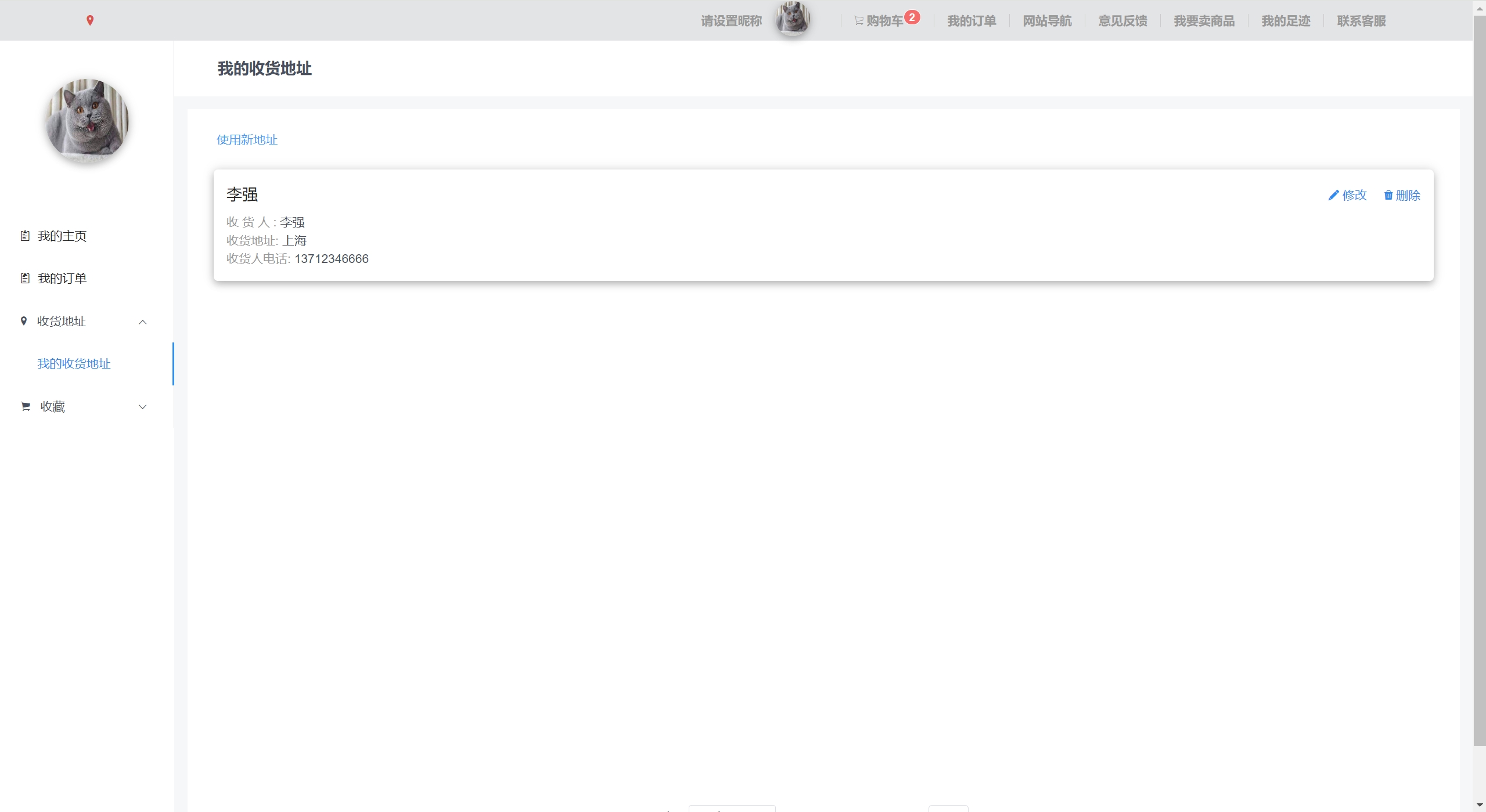Click the clipboard icon beside 我的主页

click(x=25, y=236)
